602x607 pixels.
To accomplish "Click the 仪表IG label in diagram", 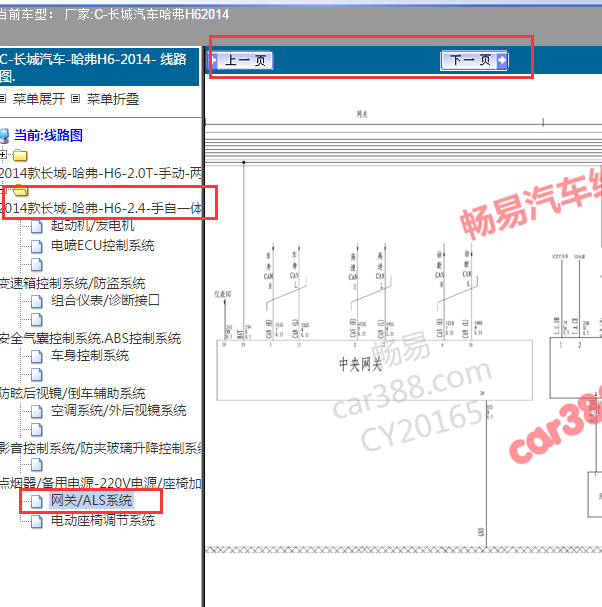I will [x=223, y=294].
